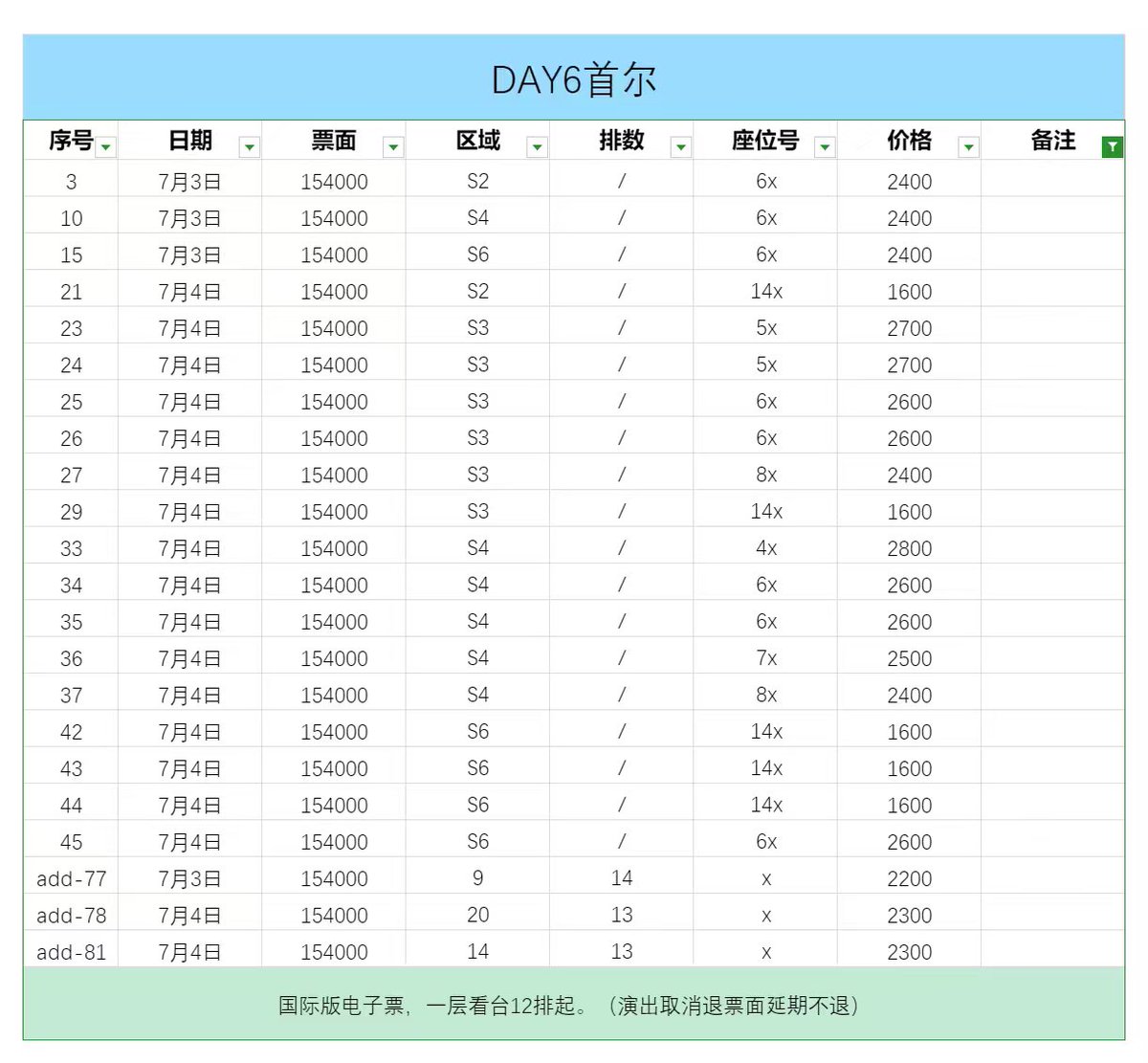
Task: Select the 日期 header cell
Action: [190, 141]
